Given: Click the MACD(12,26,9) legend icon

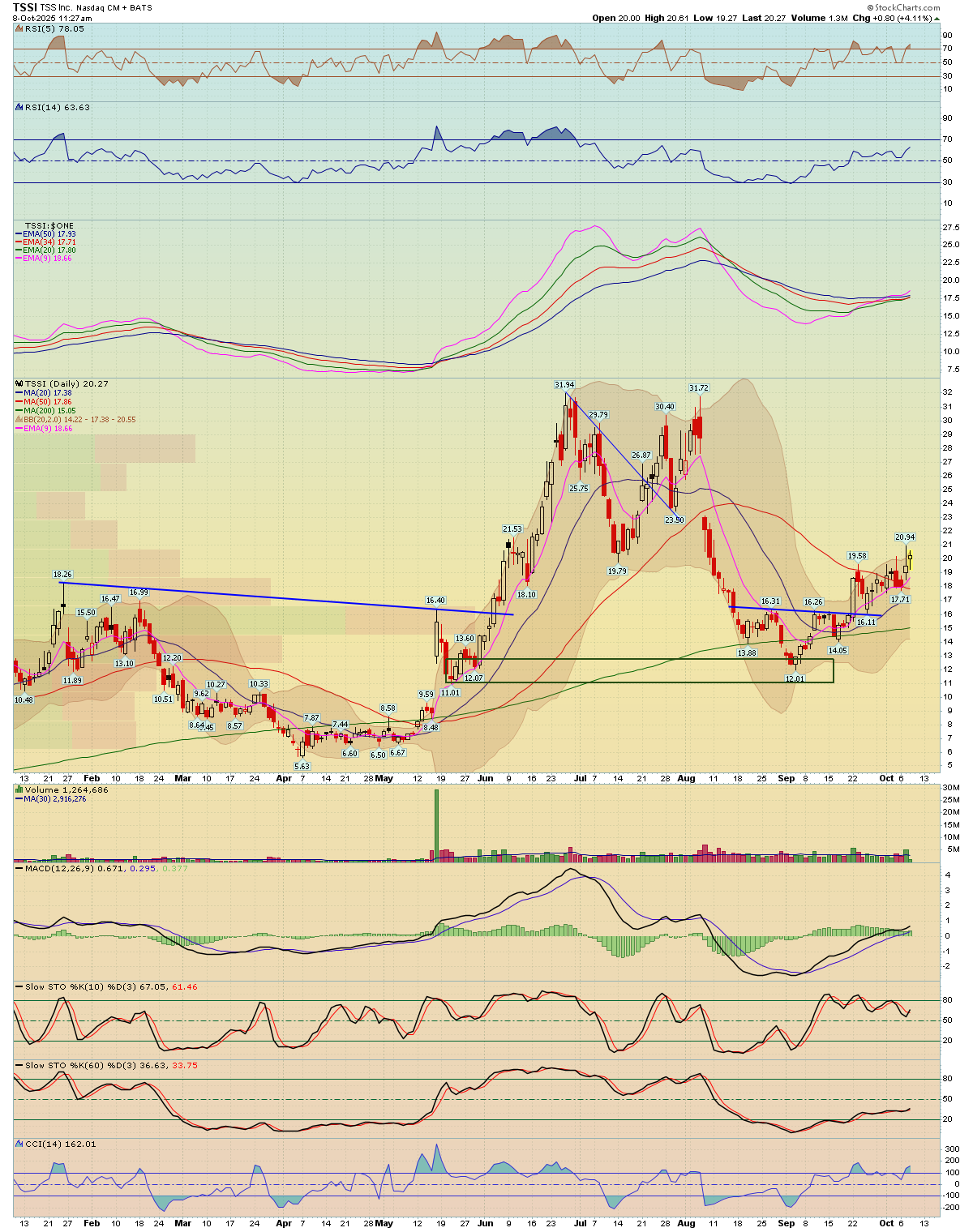Looking at the screenshot, I should (19, 869).
